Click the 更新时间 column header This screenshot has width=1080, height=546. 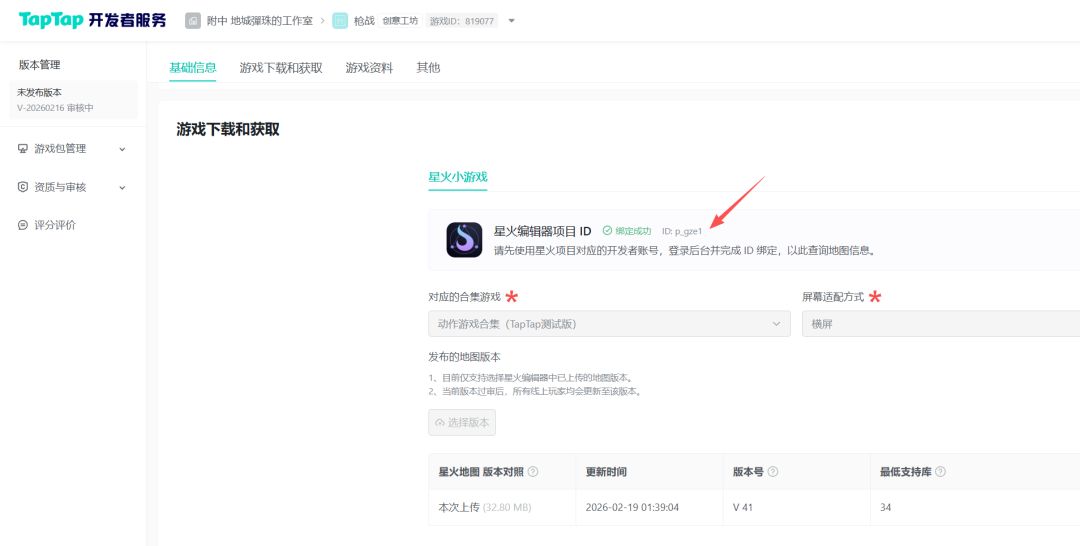pyautogui.click(x=606, y=472)
